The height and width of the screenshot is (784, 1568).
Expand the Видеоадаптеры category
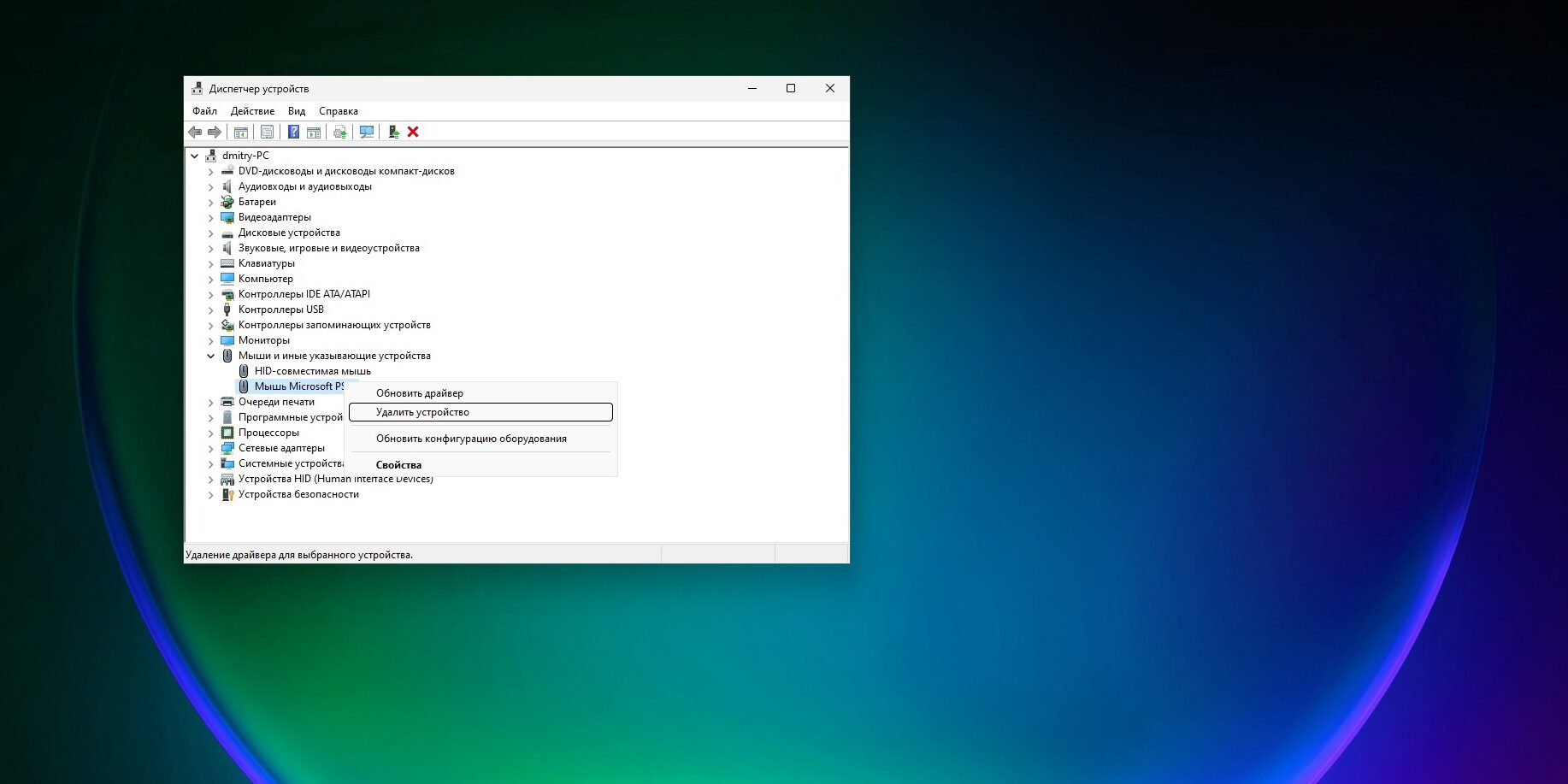coord(211,218)
